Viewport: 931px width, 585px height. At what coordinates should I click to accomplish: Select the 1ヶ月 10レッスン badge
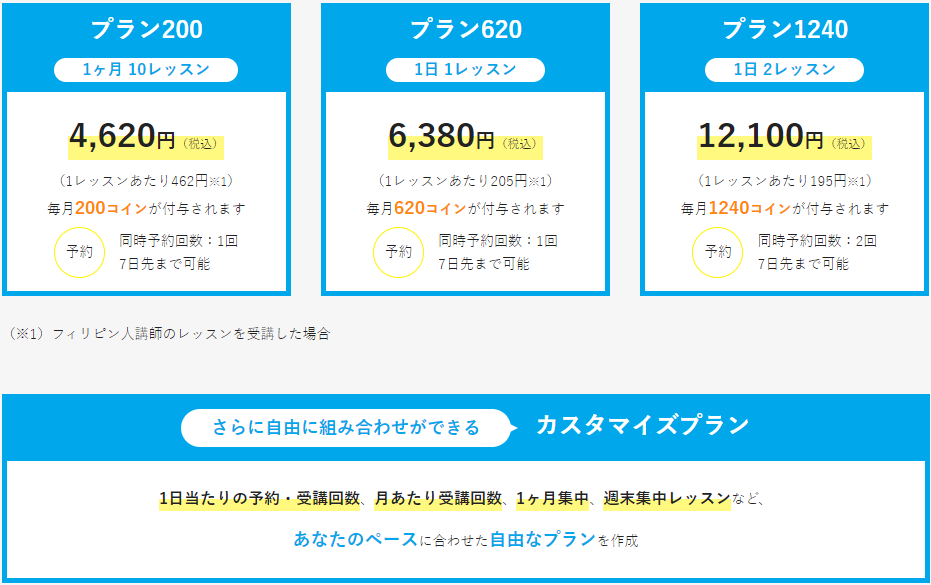click(x=146, y=70)
